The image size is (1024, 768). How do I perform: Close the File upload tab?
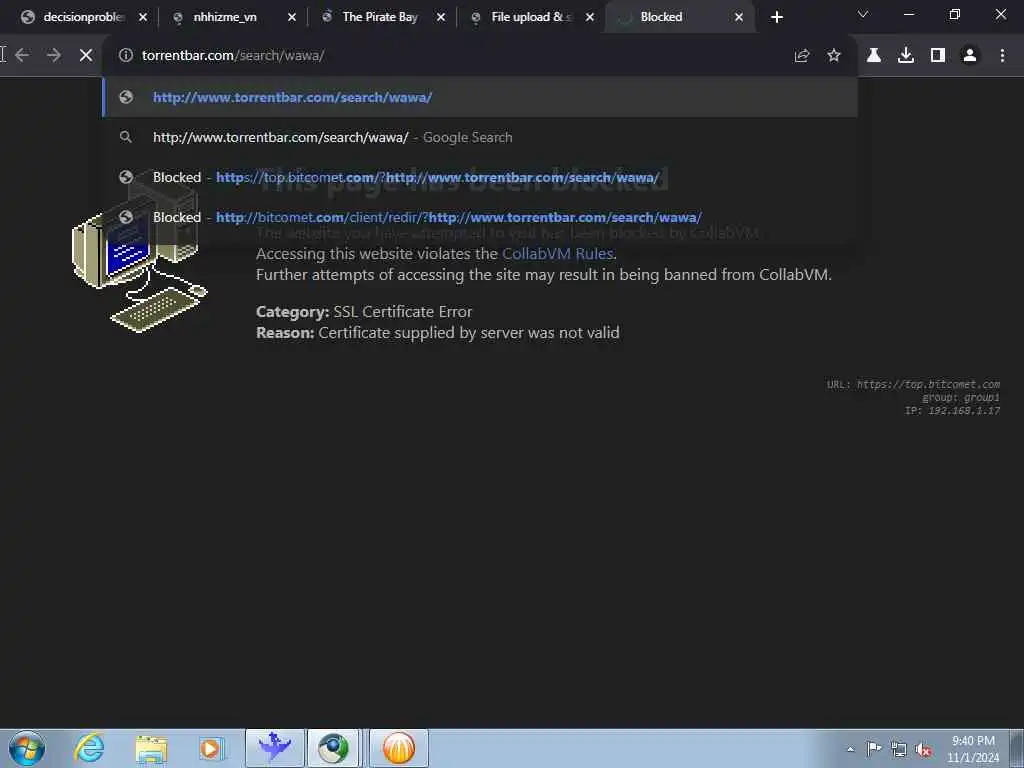point(590,18)
